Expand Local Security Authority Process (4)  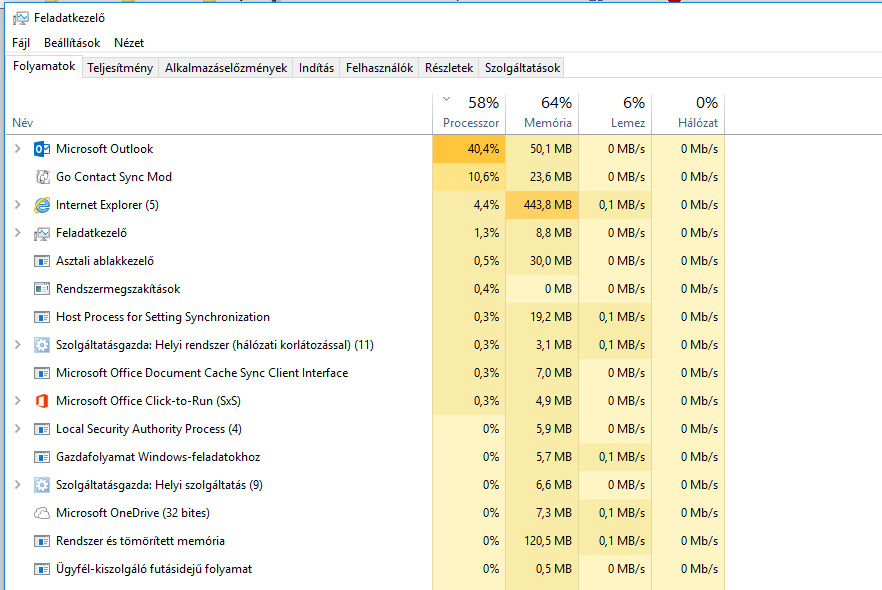pyautogui.click(x=17, y=429)
